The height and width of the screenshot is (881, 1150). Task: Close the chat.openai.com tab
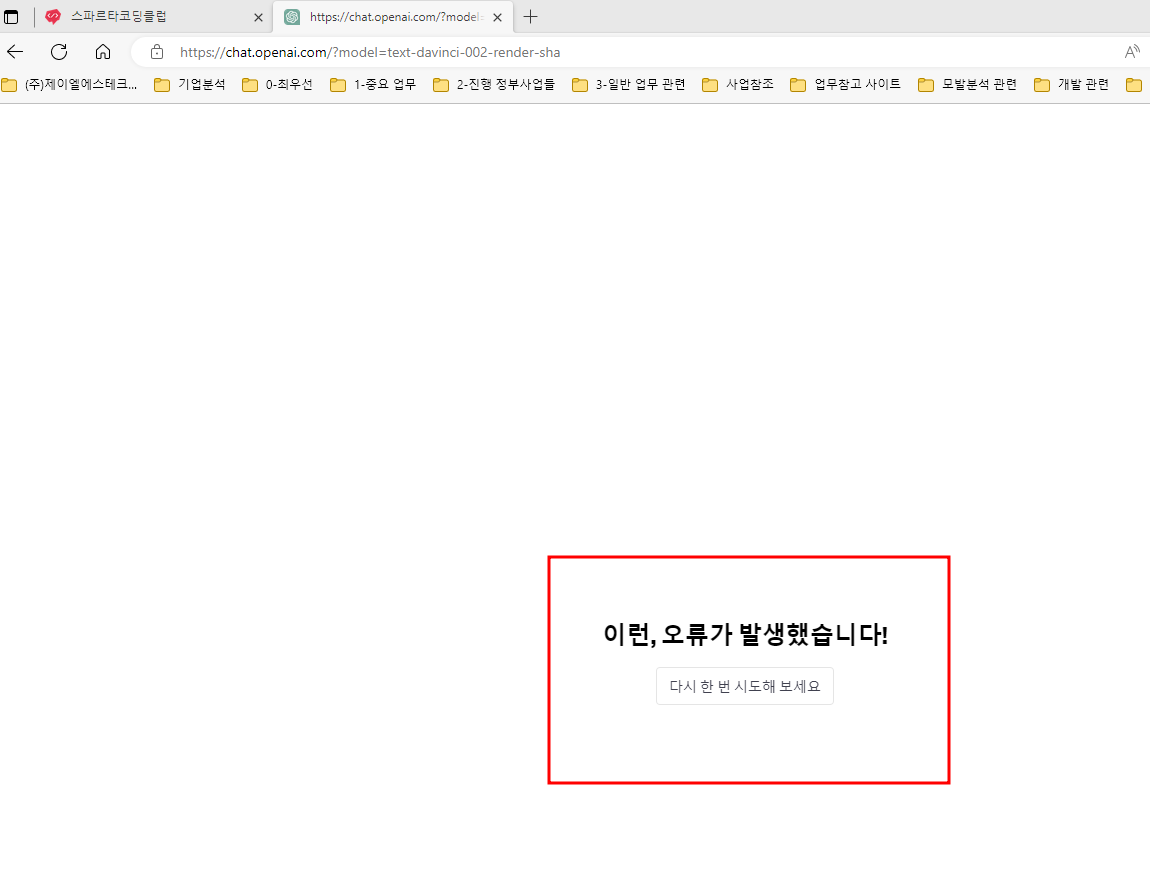497,18
